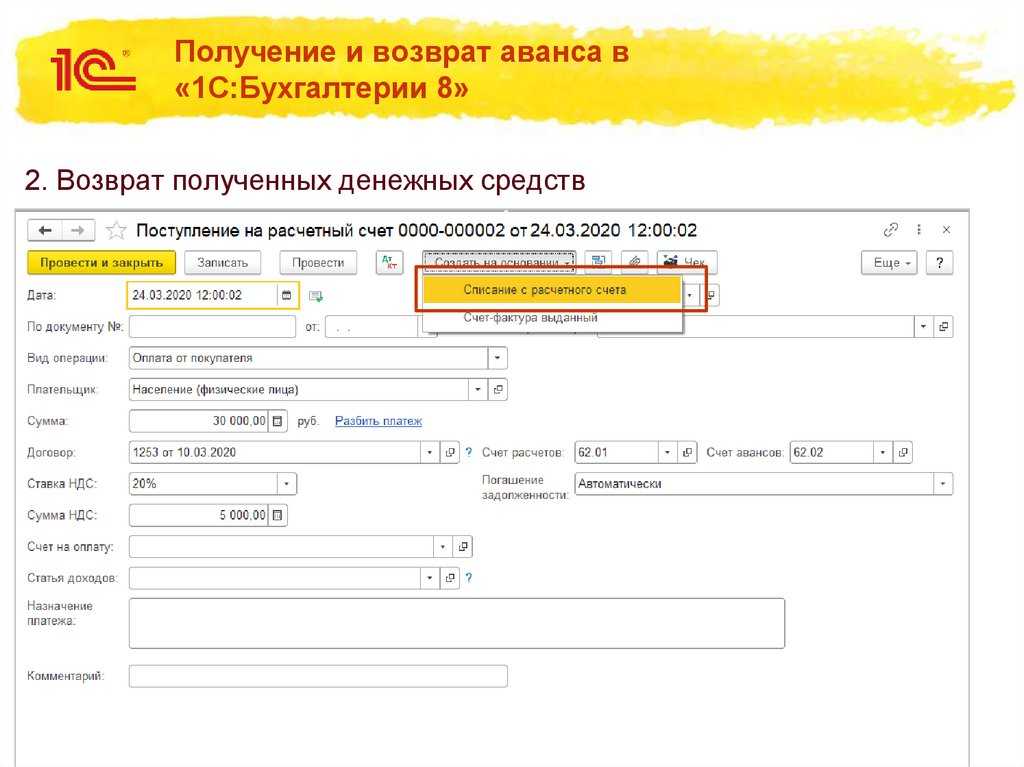The width and height of the screenshot is (1024, 767).
Task: Select Счет-фактура выданный menu item
Action: [552, 318]
